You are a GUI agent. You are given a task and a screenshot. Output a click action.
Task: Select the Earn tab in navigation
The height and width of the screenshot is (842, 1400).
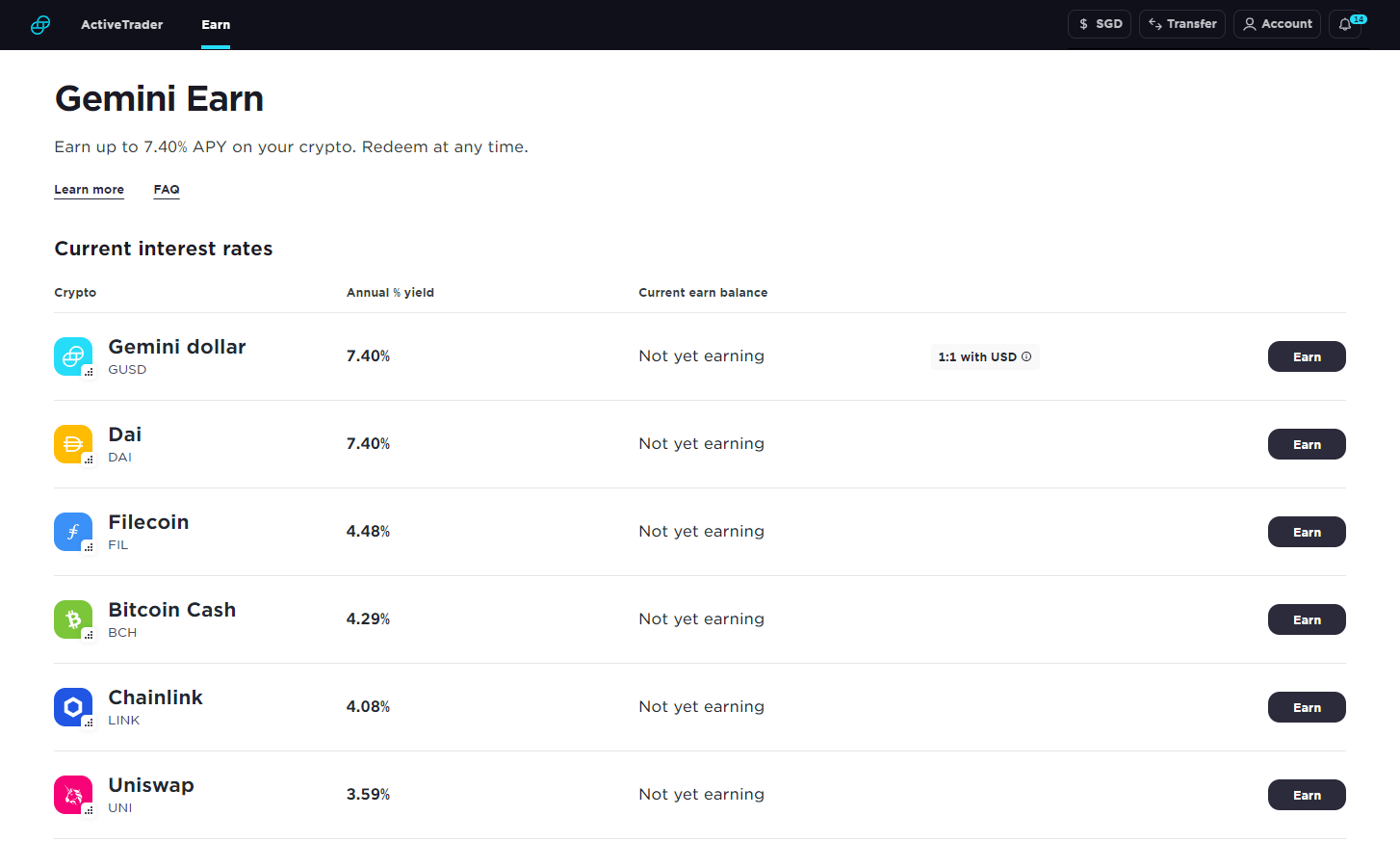(216, 25)
